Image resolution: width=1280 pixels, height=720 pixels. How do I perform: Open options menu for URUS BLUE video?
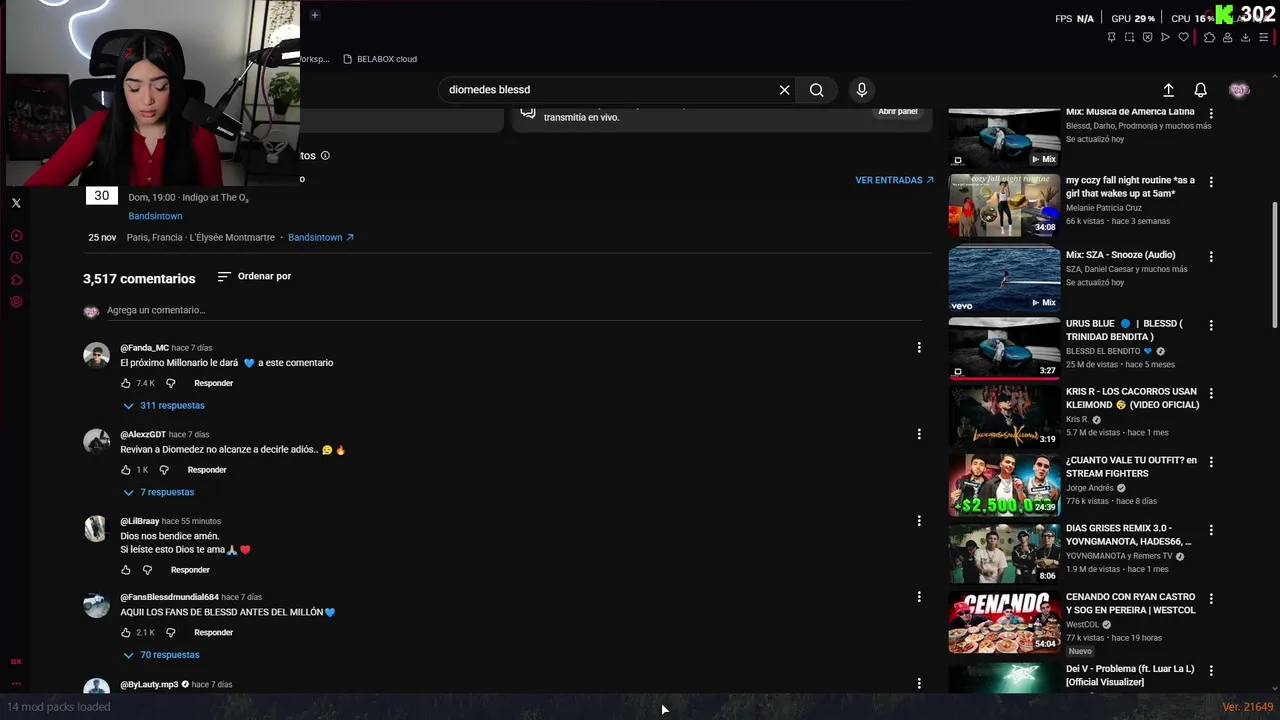click(x=1211, y=326)
